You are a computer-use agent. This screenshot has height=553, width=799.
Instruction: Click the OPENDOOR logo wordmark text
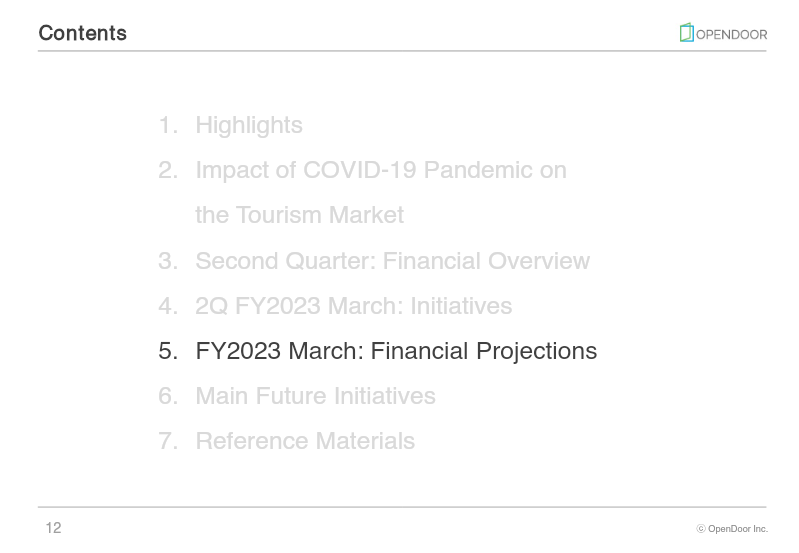coord(731,35)
